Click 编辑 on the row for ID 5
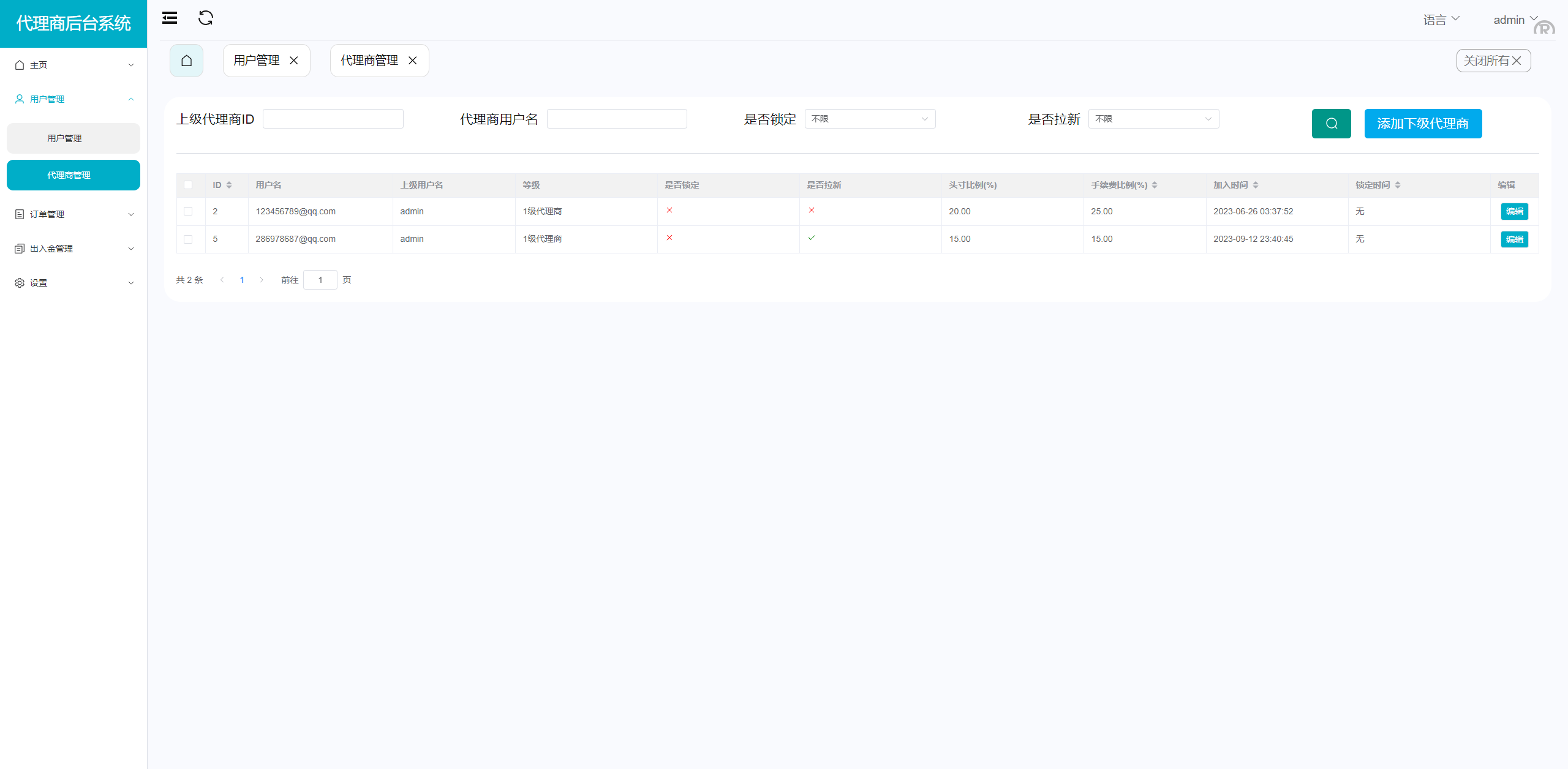This screenshot has width=1568, height=769. click(1513, 239)
